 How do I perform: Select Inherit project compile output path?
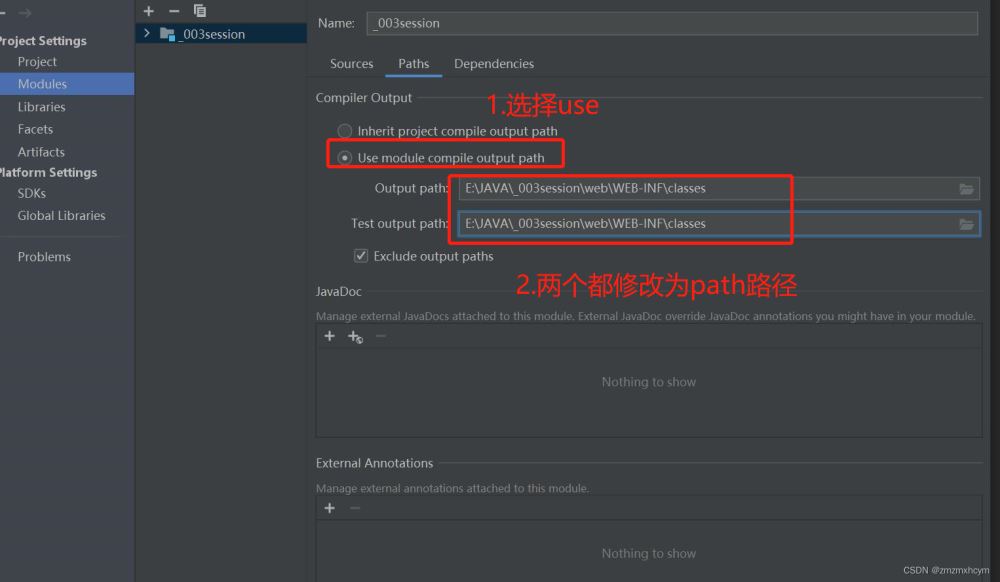(345, 131)
